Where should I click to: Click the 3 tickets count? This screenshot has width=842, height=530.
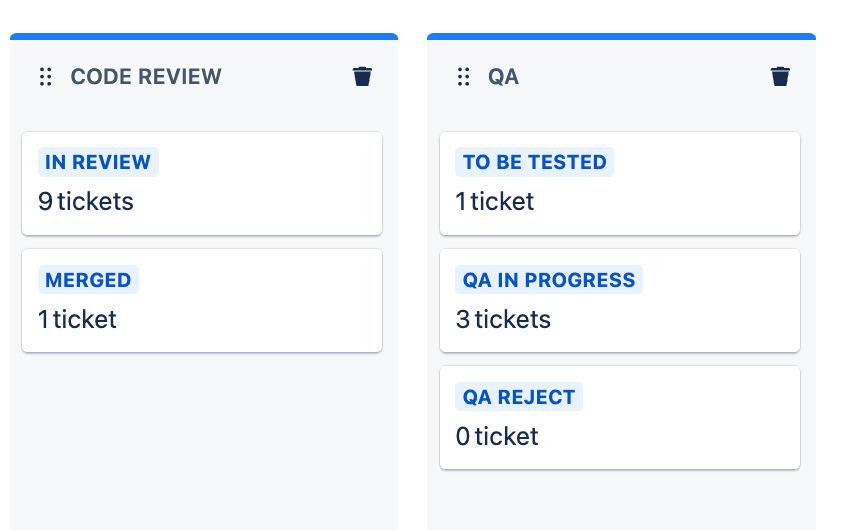coord(503,320)
